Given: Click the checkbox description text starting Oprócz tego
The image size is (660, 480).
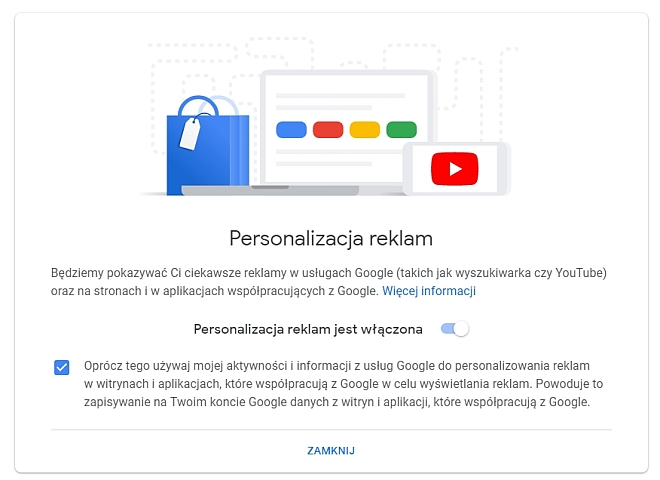Looking at the screenshot, I should click(343, 384).
